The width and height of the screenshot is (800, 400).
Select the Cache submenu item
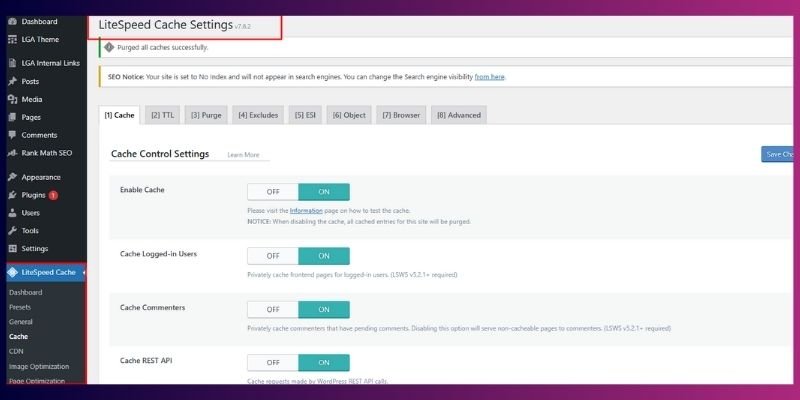click(18, 337)
